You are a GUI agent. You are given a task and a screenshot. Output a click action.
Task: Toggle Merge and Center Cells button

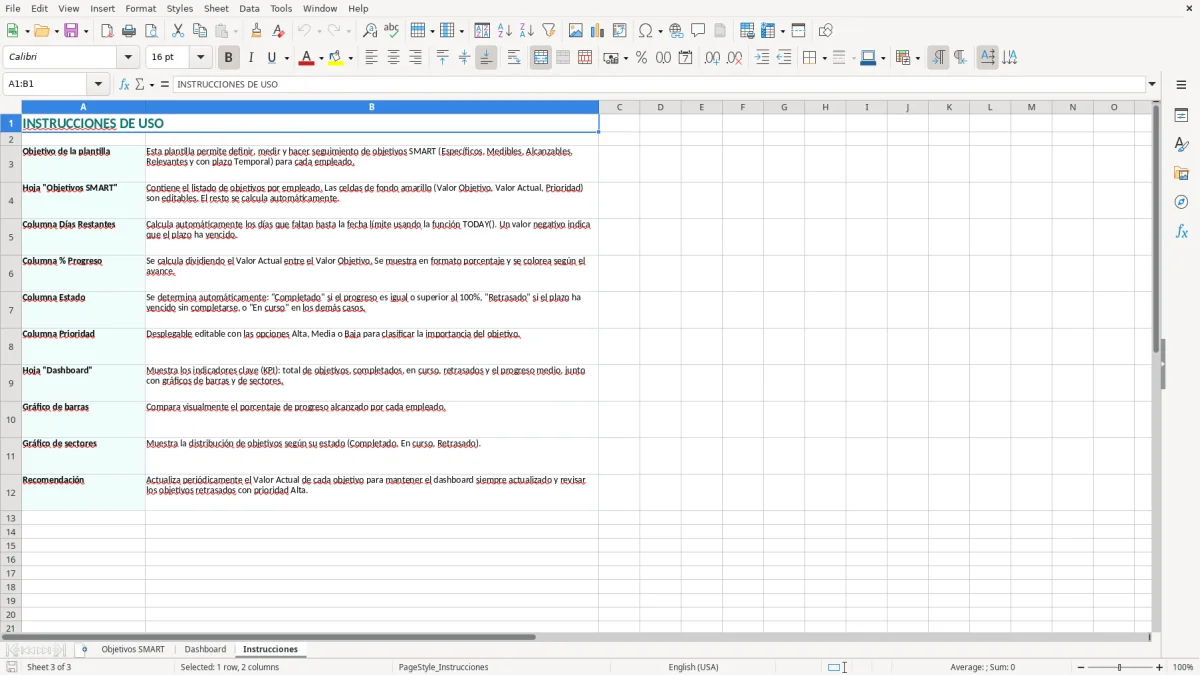[x=541, y=58]
